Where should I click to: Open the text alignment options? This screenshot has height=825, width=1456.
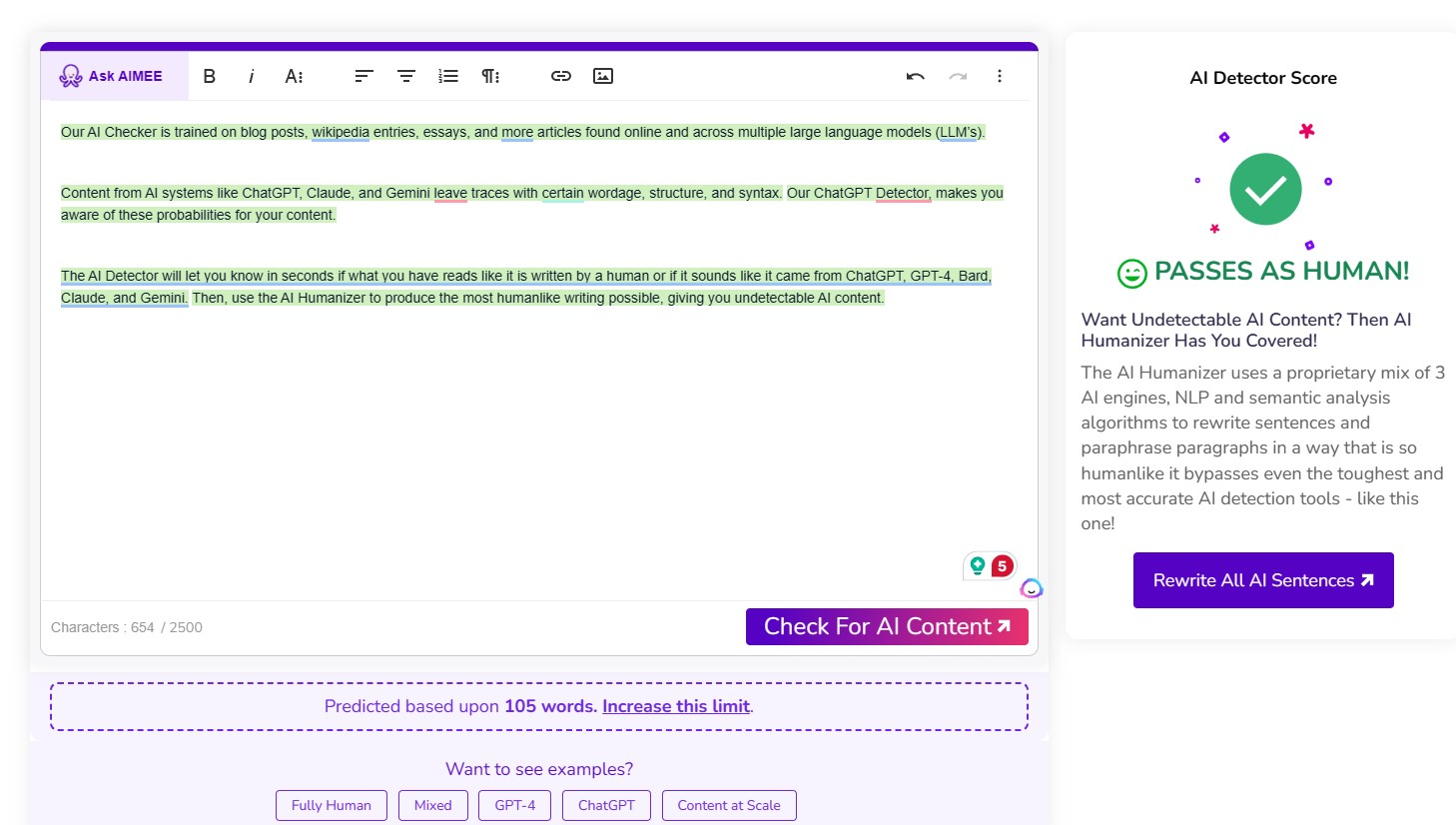[364, 76]
